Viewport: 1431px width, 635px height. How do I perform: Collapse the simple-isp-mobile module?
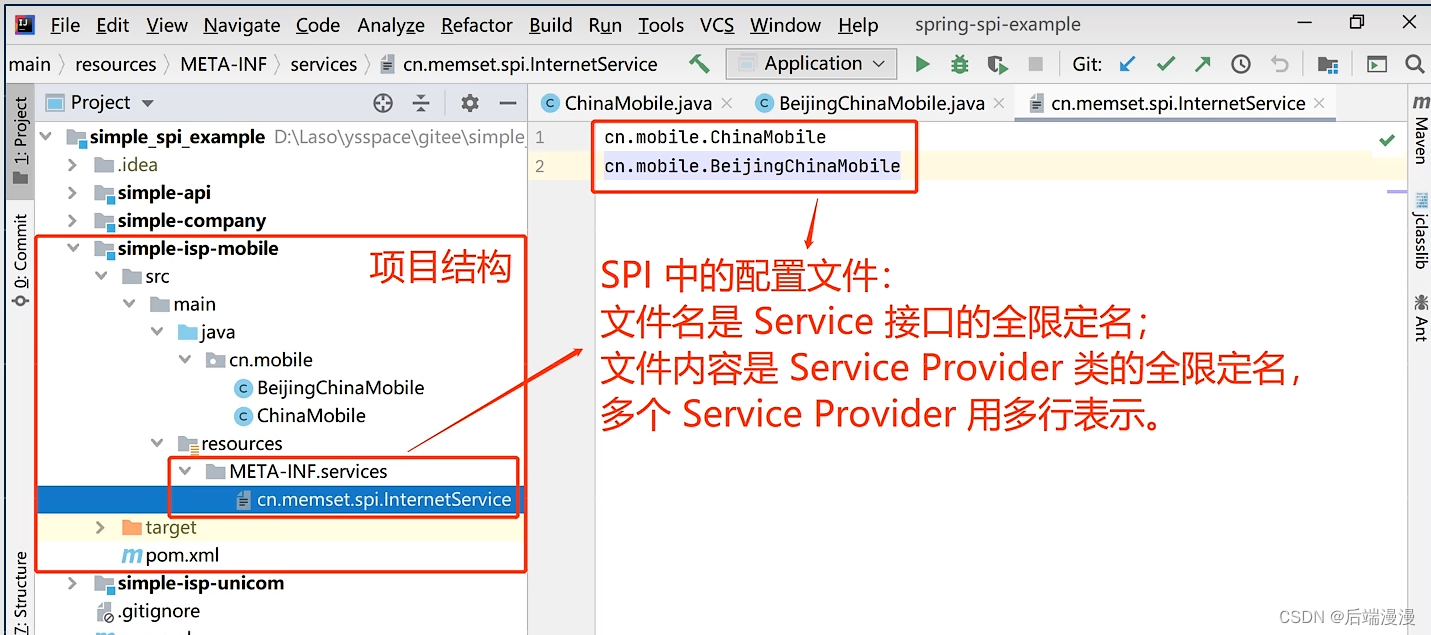[72, 249]
